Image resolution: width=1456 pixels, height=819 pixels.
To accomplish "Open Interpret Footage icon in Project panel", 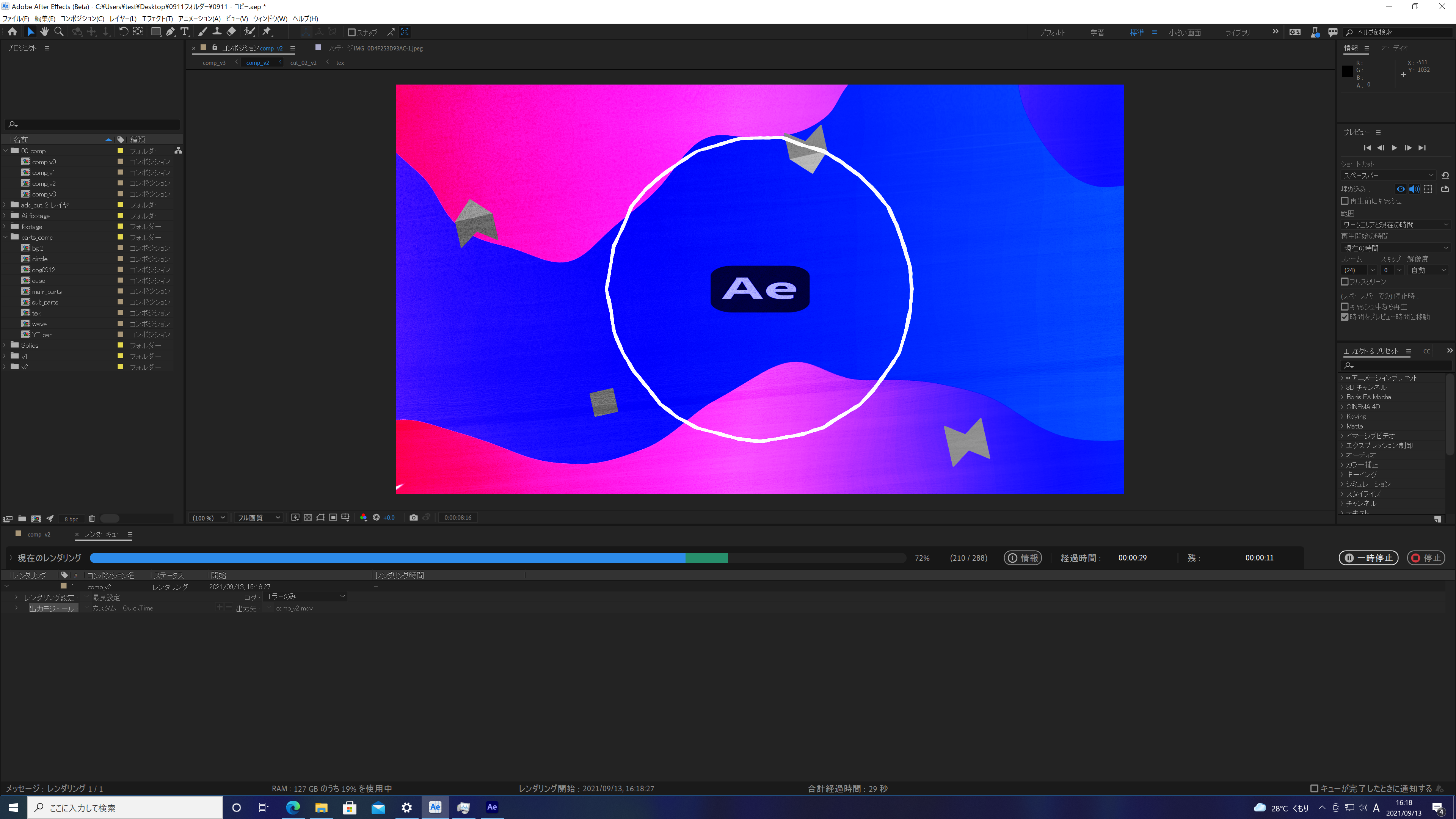I will [x=7, y=518].
